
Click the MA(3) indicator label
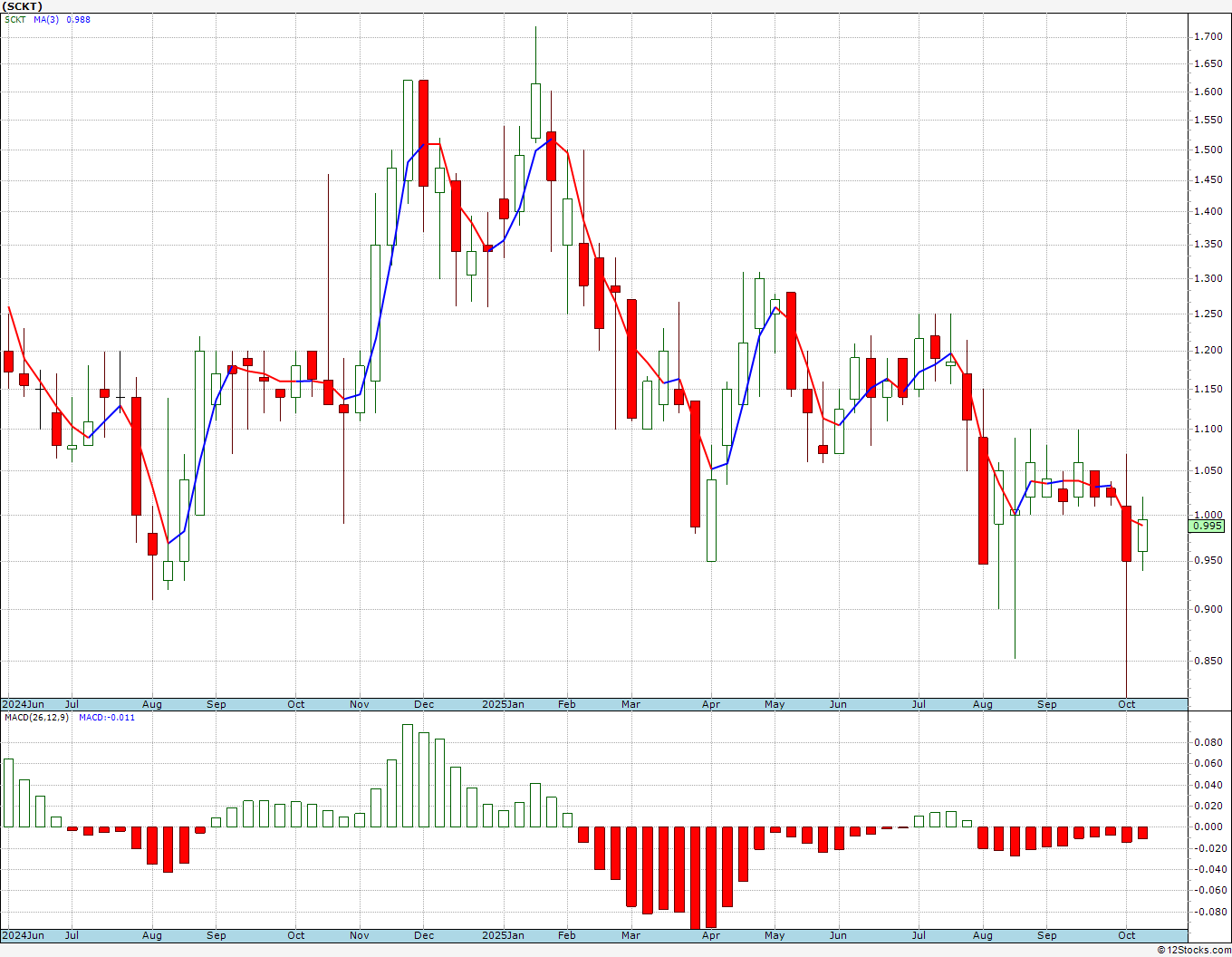[46, 19]
